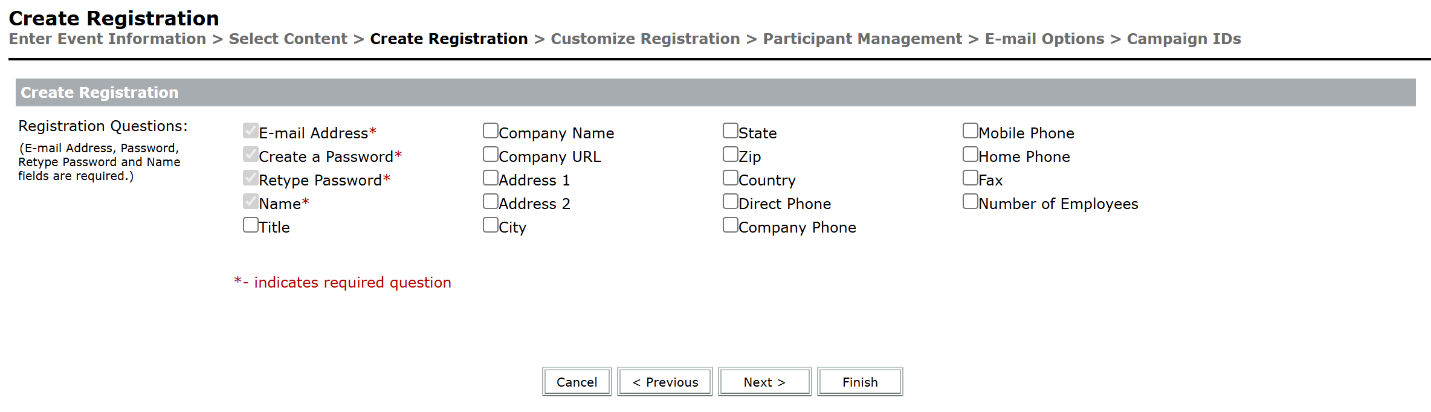Toggle the State checkbox
Viewport: 1431px width, 412px height.
(731, 131)
